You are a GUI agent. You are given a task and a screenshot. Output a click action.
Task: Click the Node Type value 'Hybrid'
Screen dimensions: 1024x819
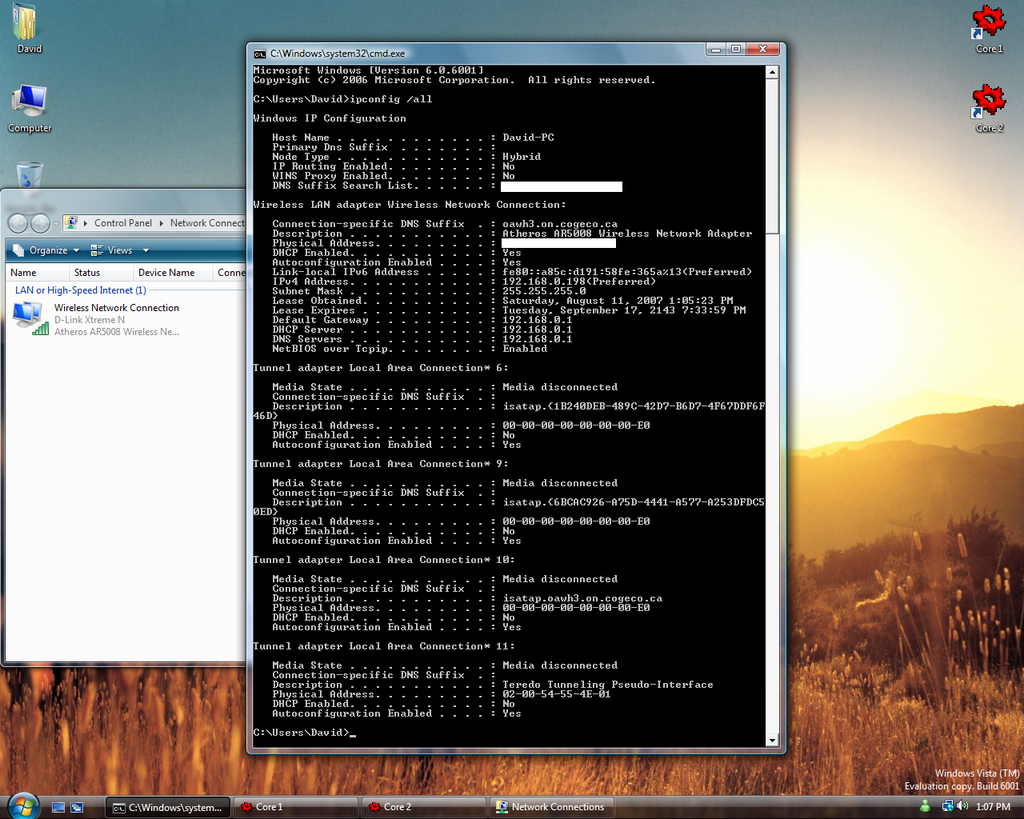pyautogui.click(x=521, y=157)
